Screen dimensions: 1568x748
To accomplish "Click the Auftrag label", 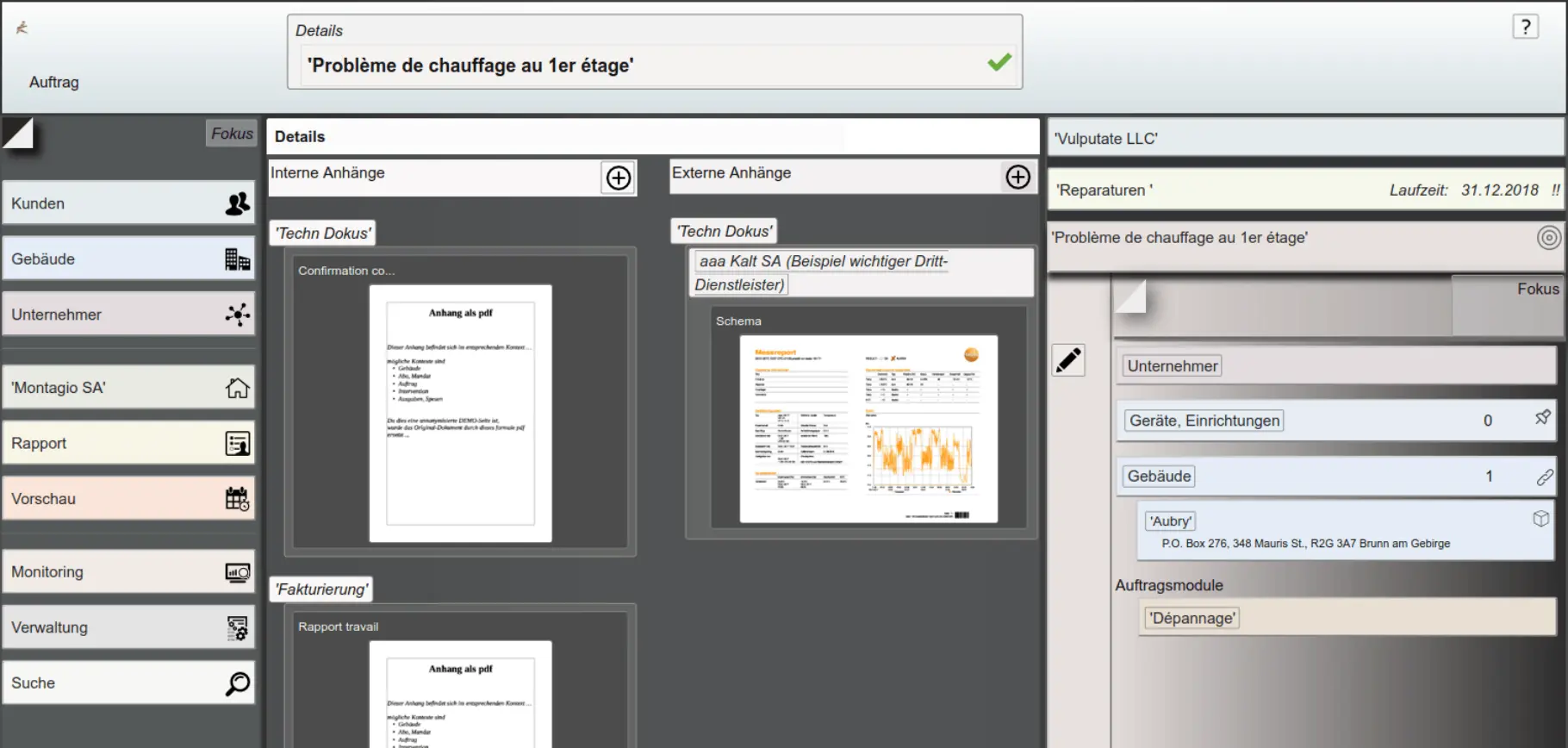I will (53, 82).
